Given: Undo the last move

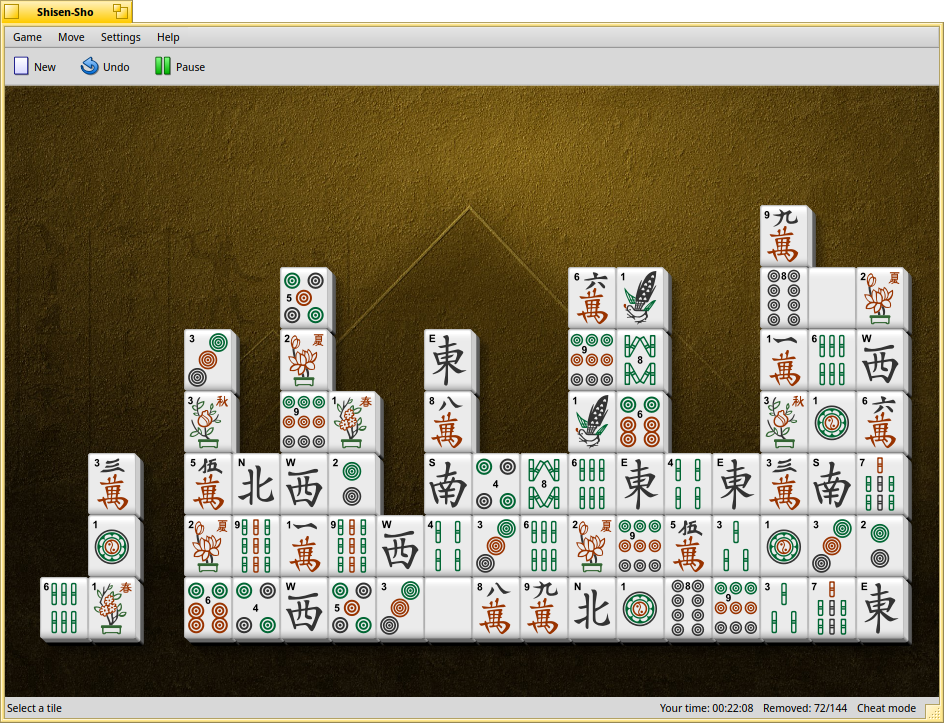Looking at the screenshot, I should [105, 66].
